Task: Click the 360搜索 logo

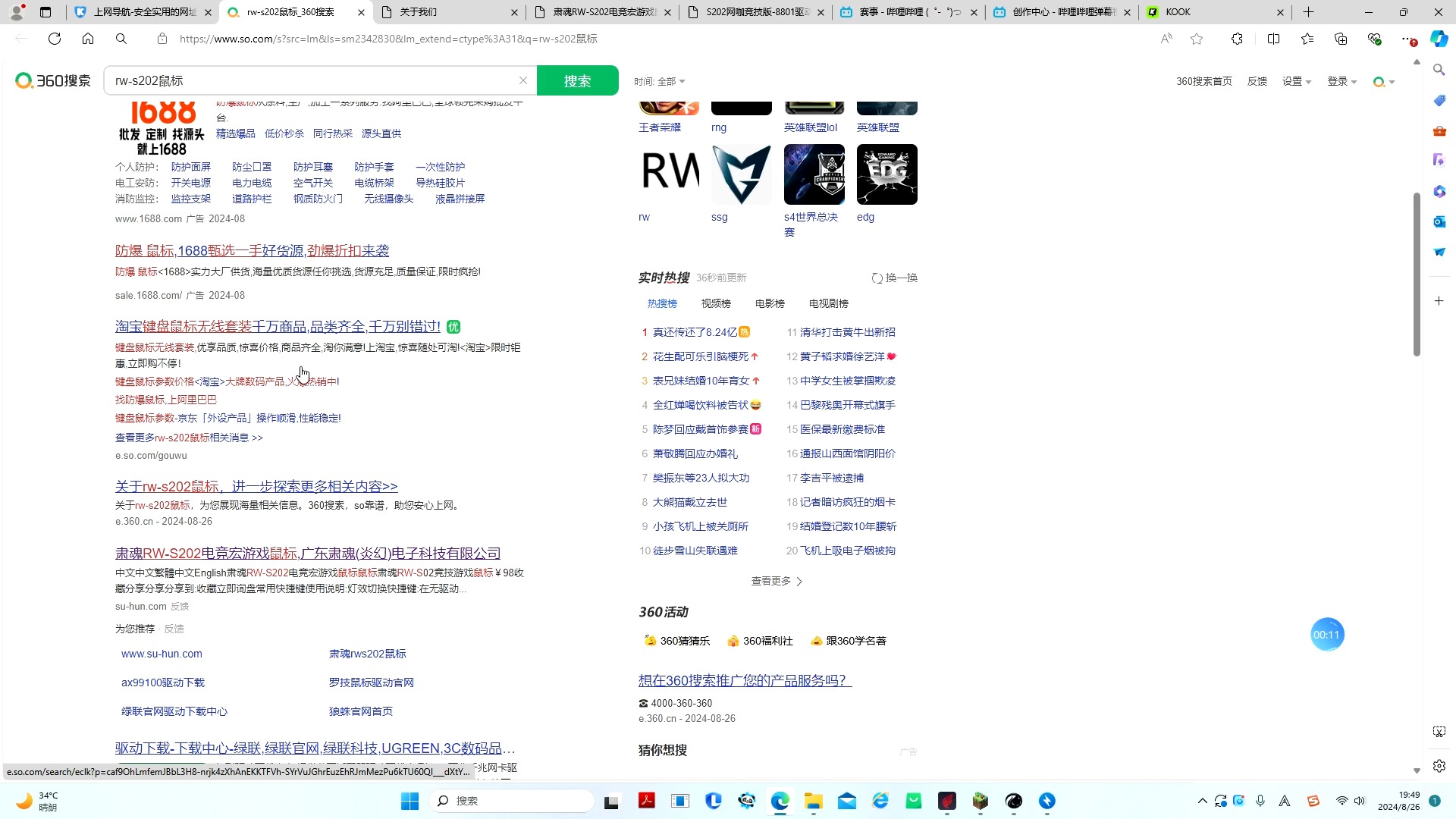Action: click(53, 80)
